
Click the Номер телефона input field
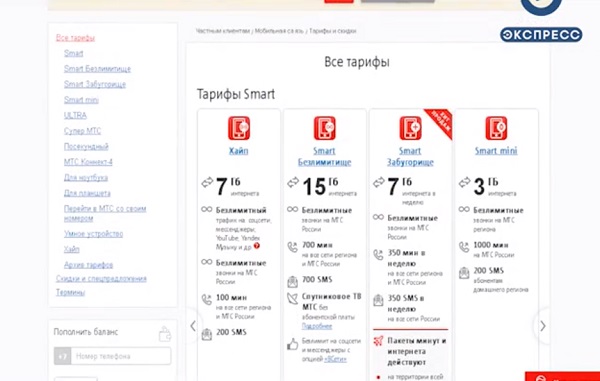(121, 356)
